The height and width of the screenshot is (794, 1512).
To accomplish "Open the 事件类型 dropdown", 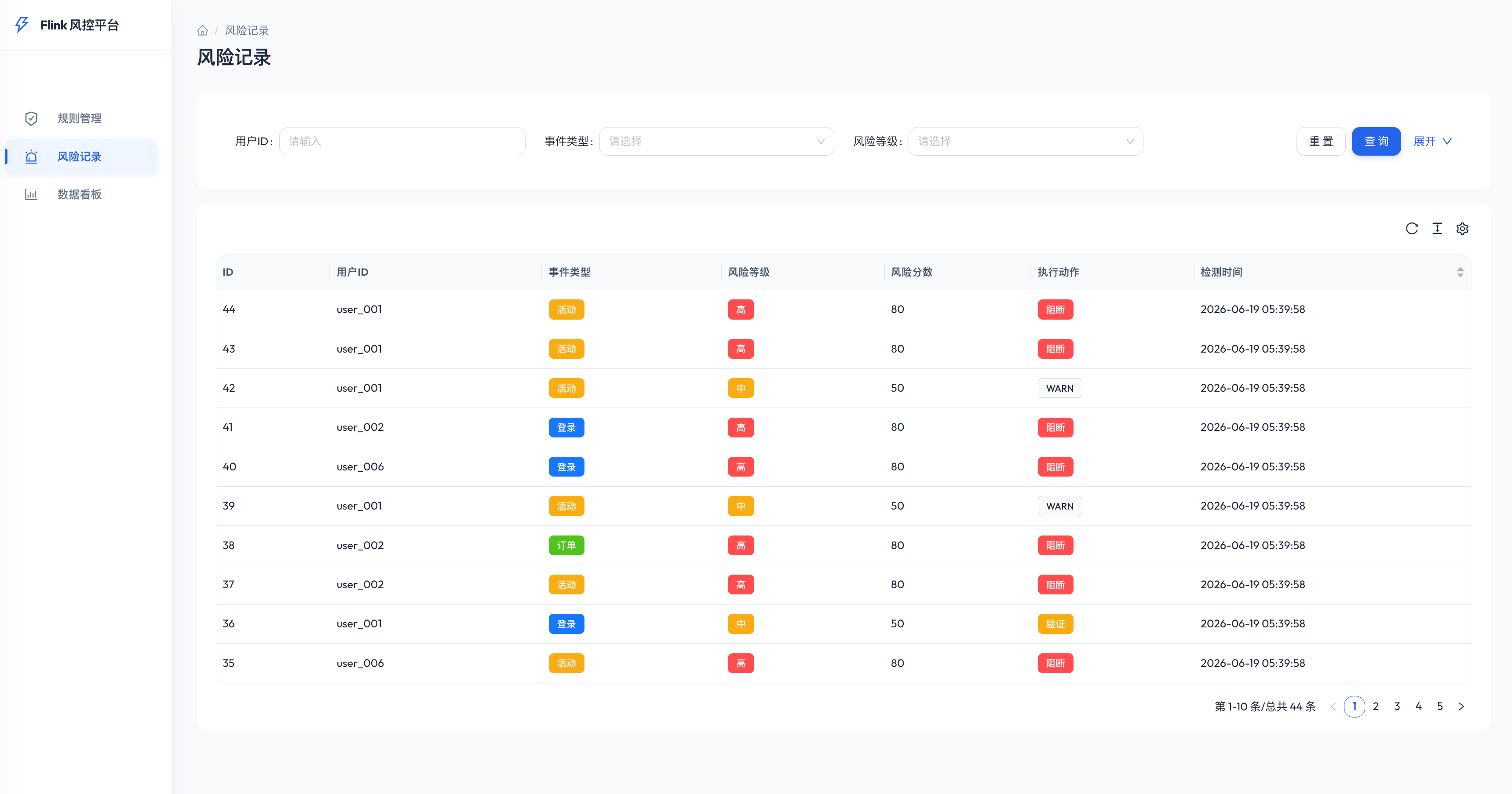I will (x=716, y=142).
